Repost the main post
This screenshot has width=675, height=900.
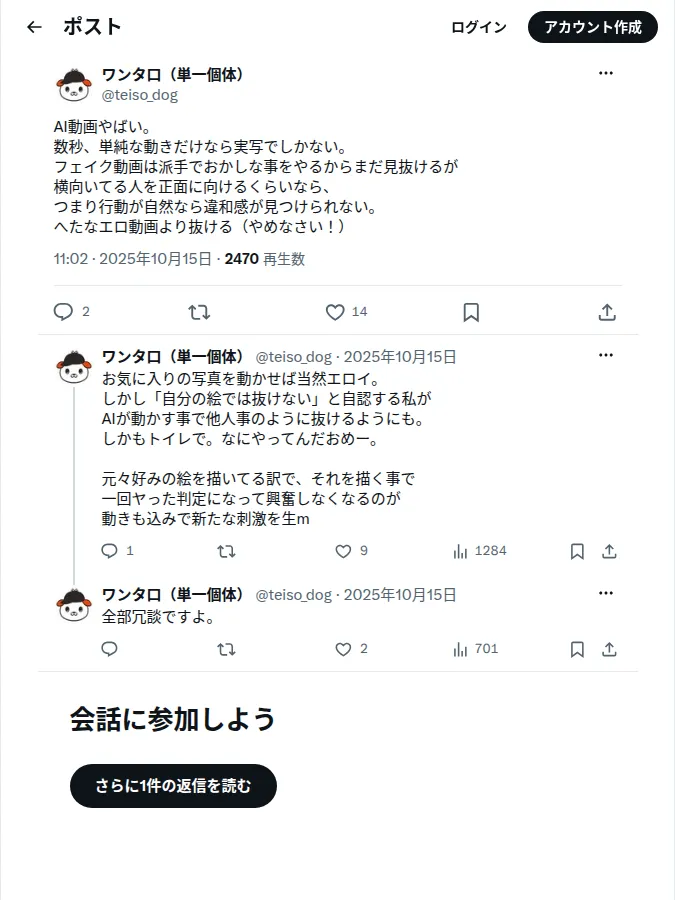pos(199,312)
